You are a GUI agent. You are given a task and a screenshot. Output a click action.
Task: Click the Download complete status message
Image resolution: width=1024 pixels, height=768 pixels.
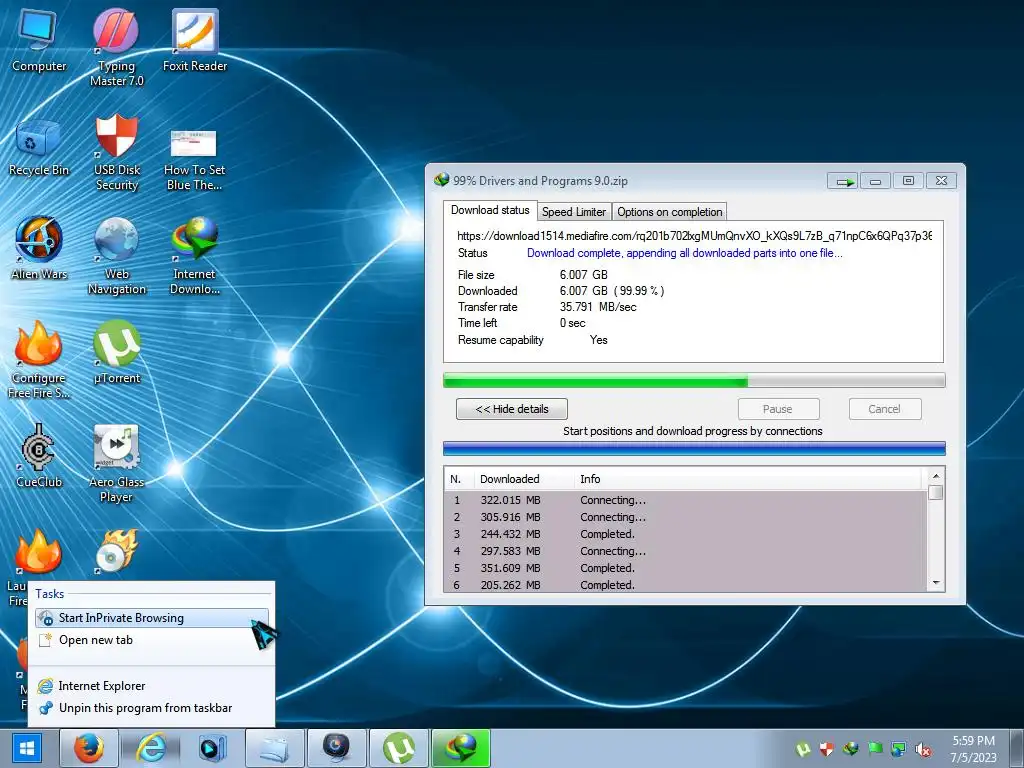point(684,253)
